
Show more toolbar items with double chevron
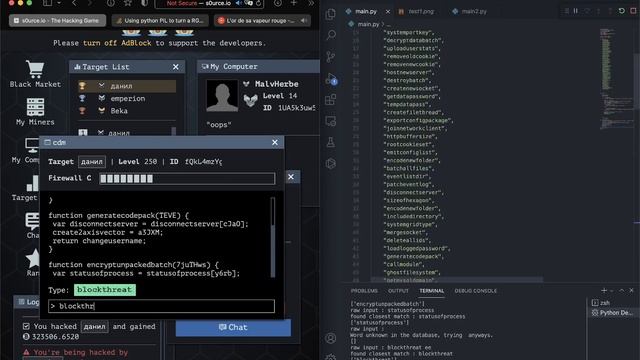[x=311, y=3]
